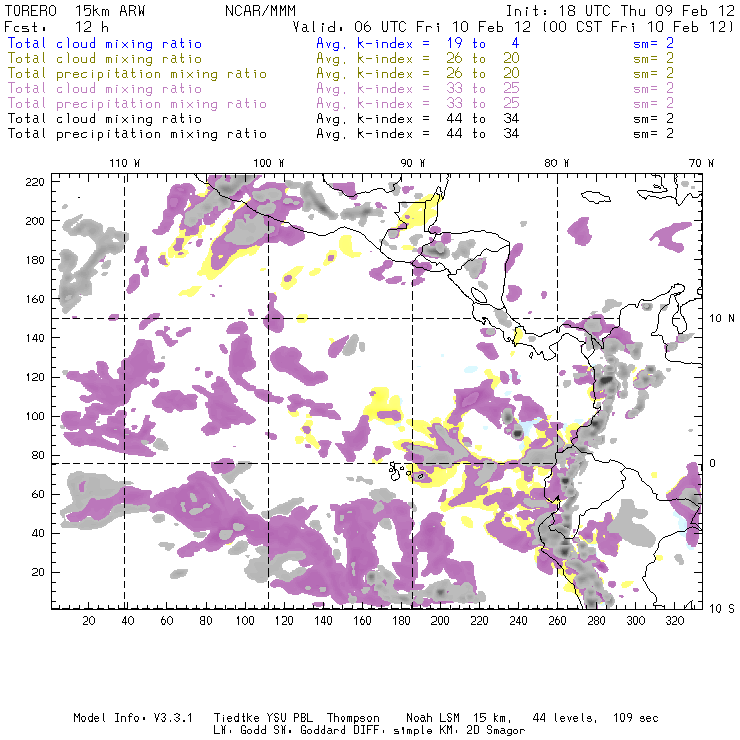The height and width of the screenshot is (740, 740).
Task: Click the black 'Total precipitation mixing ratio' legend line
Action: point(137,134)
